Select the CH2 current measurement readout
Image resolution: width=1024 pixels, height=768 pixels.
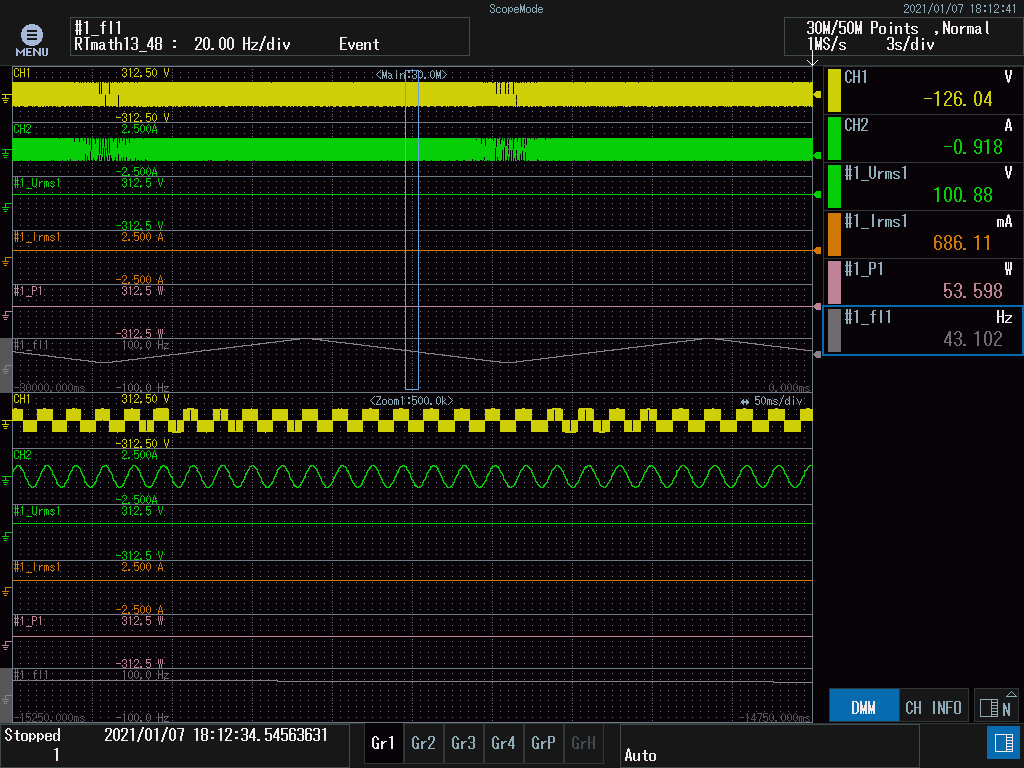922,137
